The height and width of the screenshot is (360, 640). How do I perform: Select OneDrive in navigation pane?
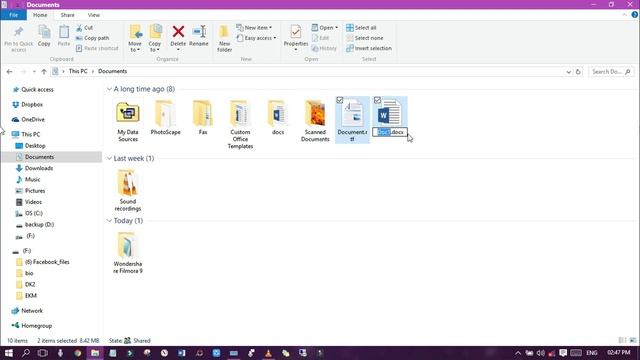tap(33, 120)
